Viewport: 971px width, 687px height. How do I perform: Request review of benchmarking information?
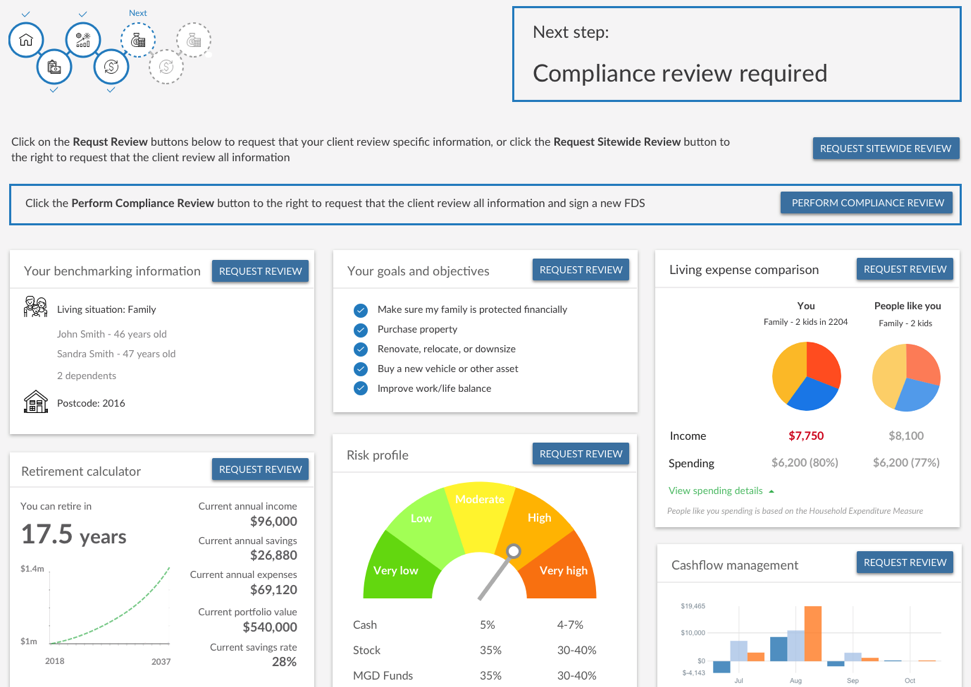[260, 271]
